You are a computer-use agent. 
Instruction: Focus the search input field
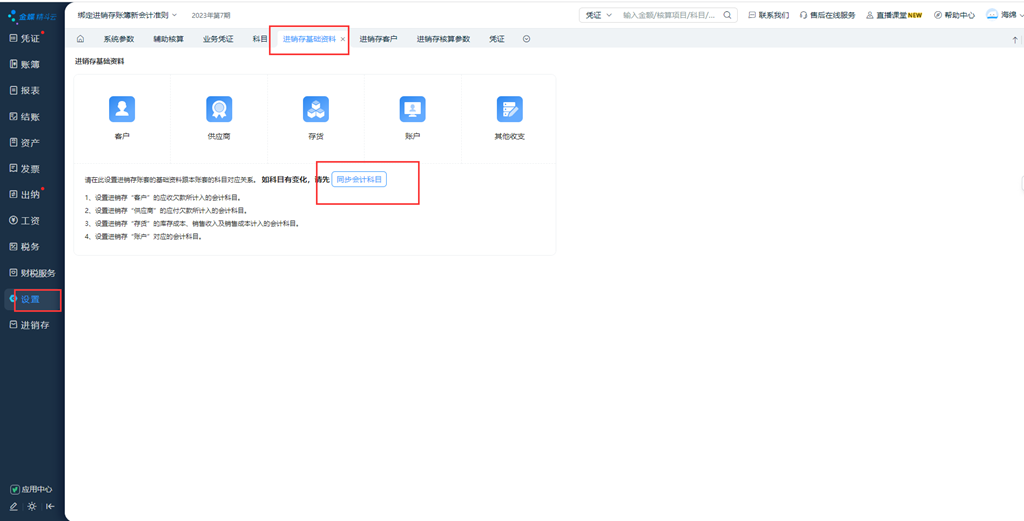tap(670, 15)
